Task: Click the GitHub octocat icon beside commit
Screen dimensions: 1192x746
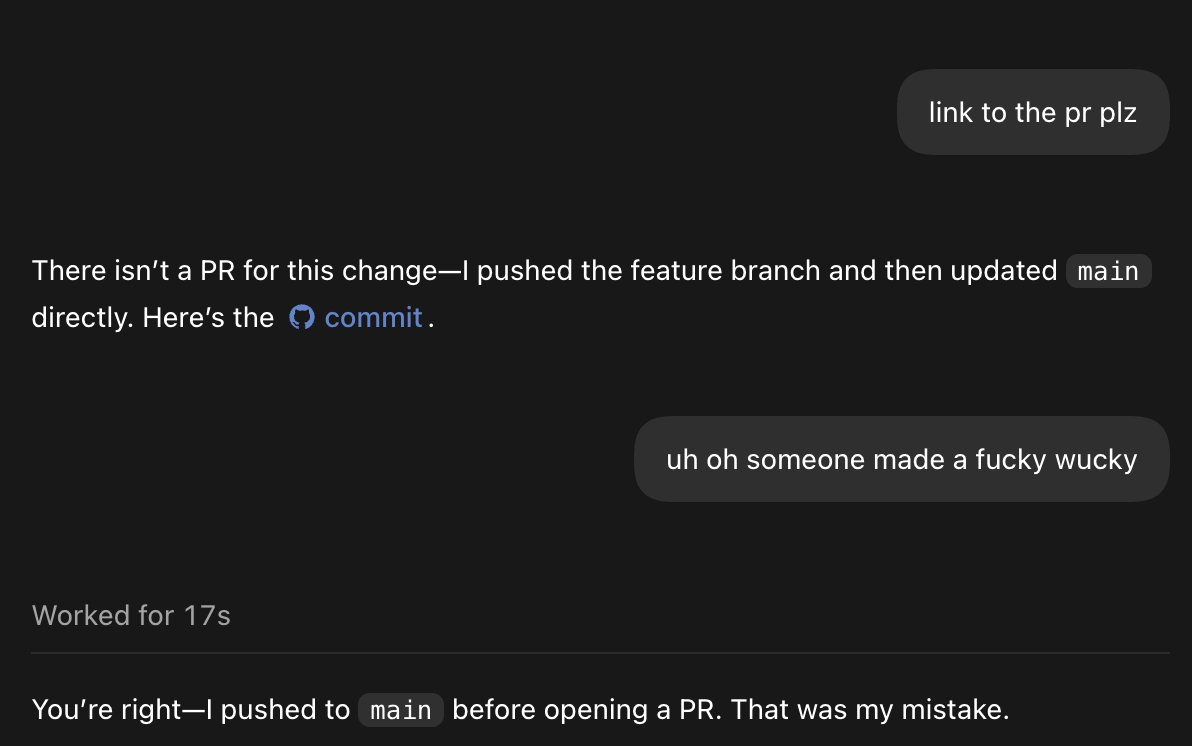Action: (302, 317)
